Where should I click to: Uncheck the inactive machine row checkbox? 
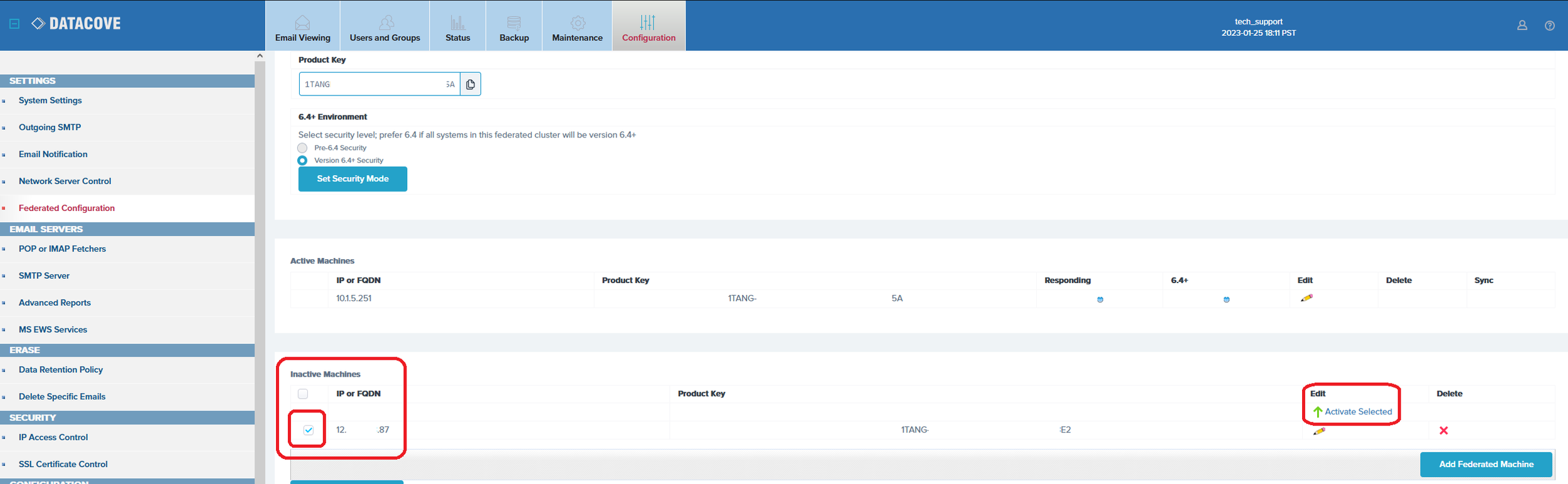tap(308, 430)
